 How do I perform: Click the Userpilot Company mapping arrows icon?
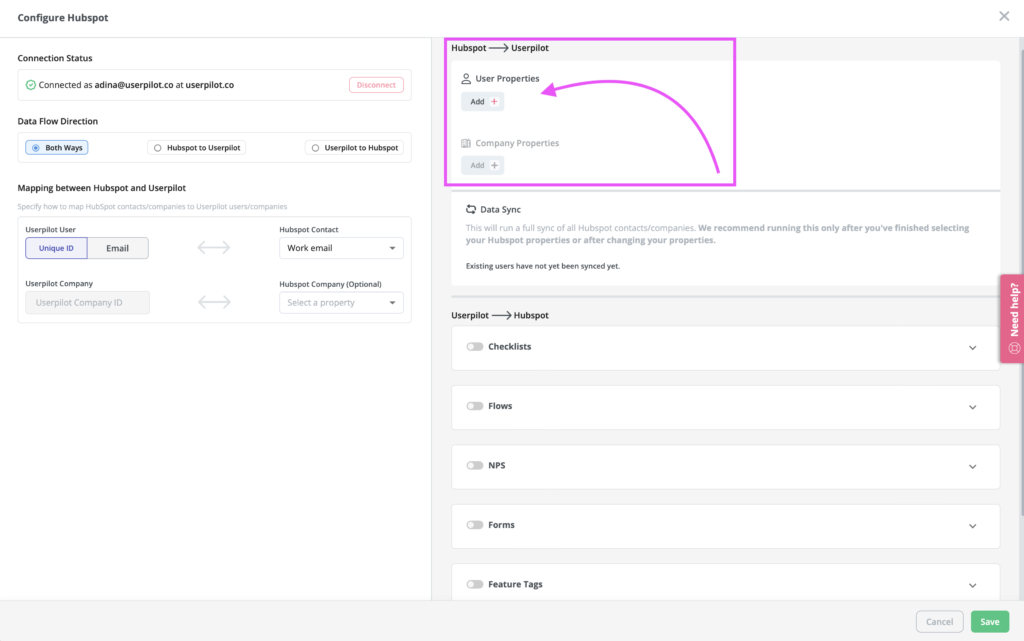point(214,302)
